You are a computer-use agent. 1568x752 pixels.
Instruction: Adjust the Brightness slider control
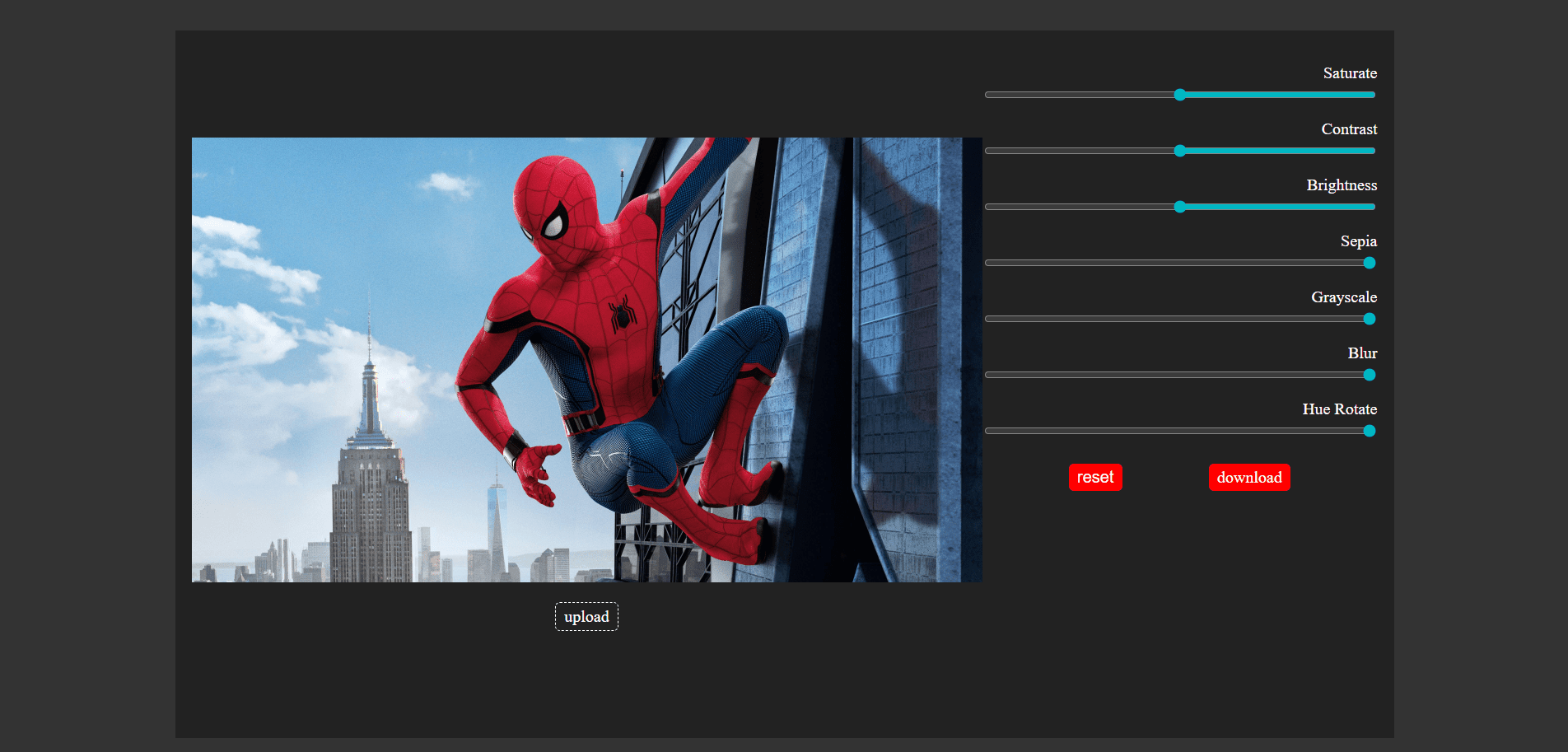1179,207
